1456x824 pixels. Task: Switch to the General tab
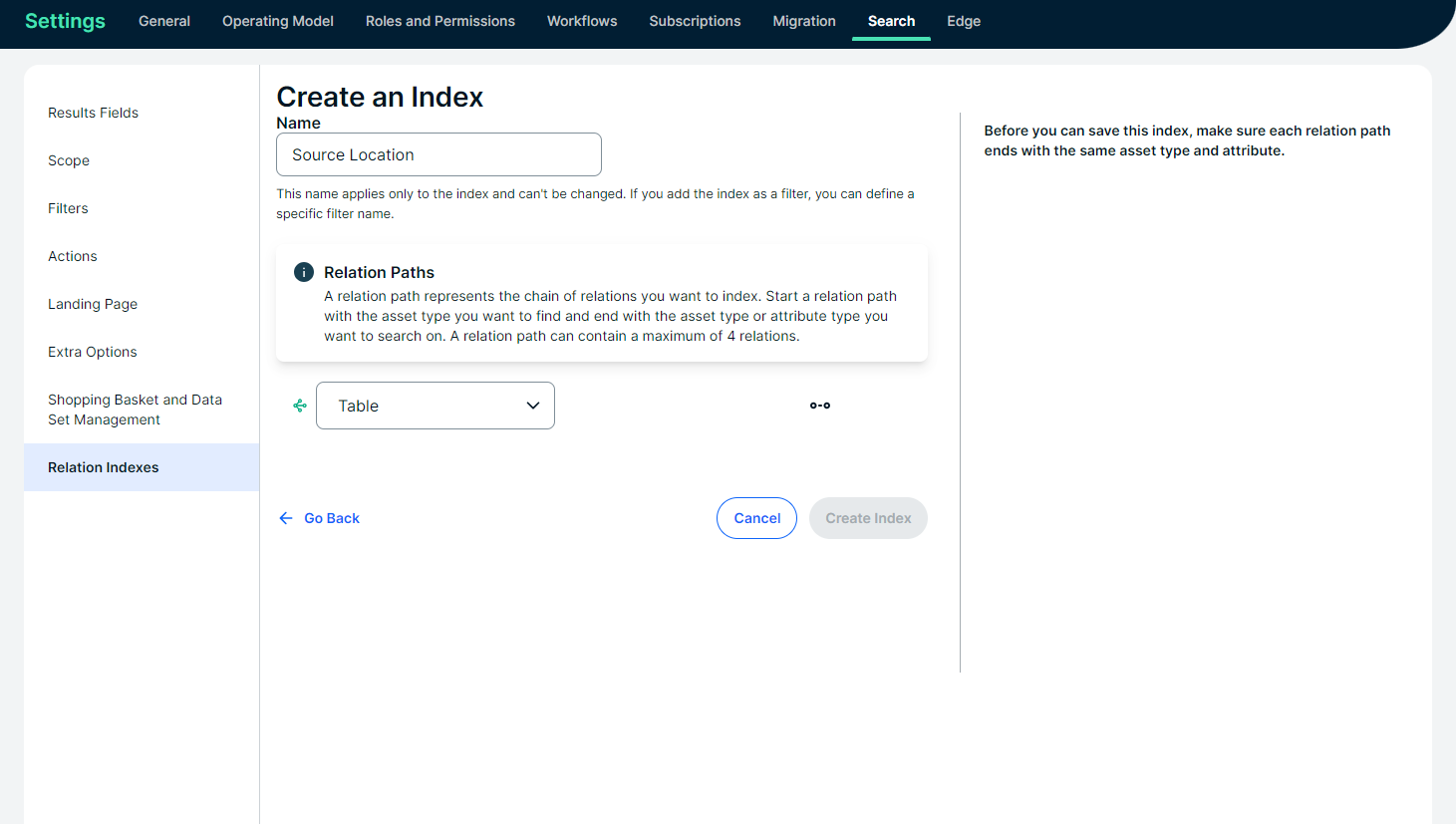click(164, 21)
